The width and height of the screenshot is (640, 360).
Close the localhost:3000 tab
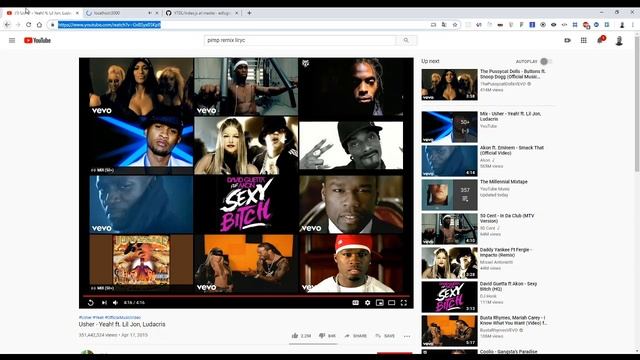point(157,13)
